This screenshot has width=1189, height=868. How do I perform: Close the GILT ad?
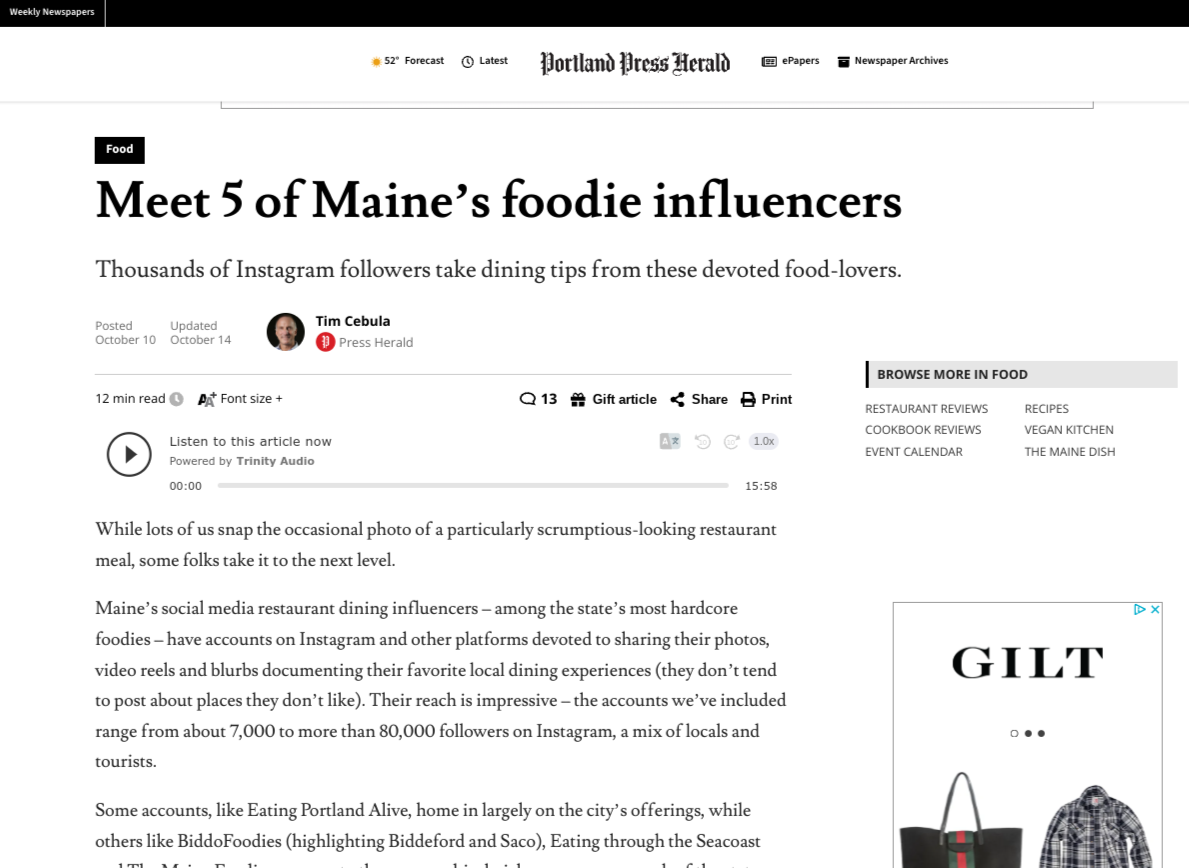1155,609
